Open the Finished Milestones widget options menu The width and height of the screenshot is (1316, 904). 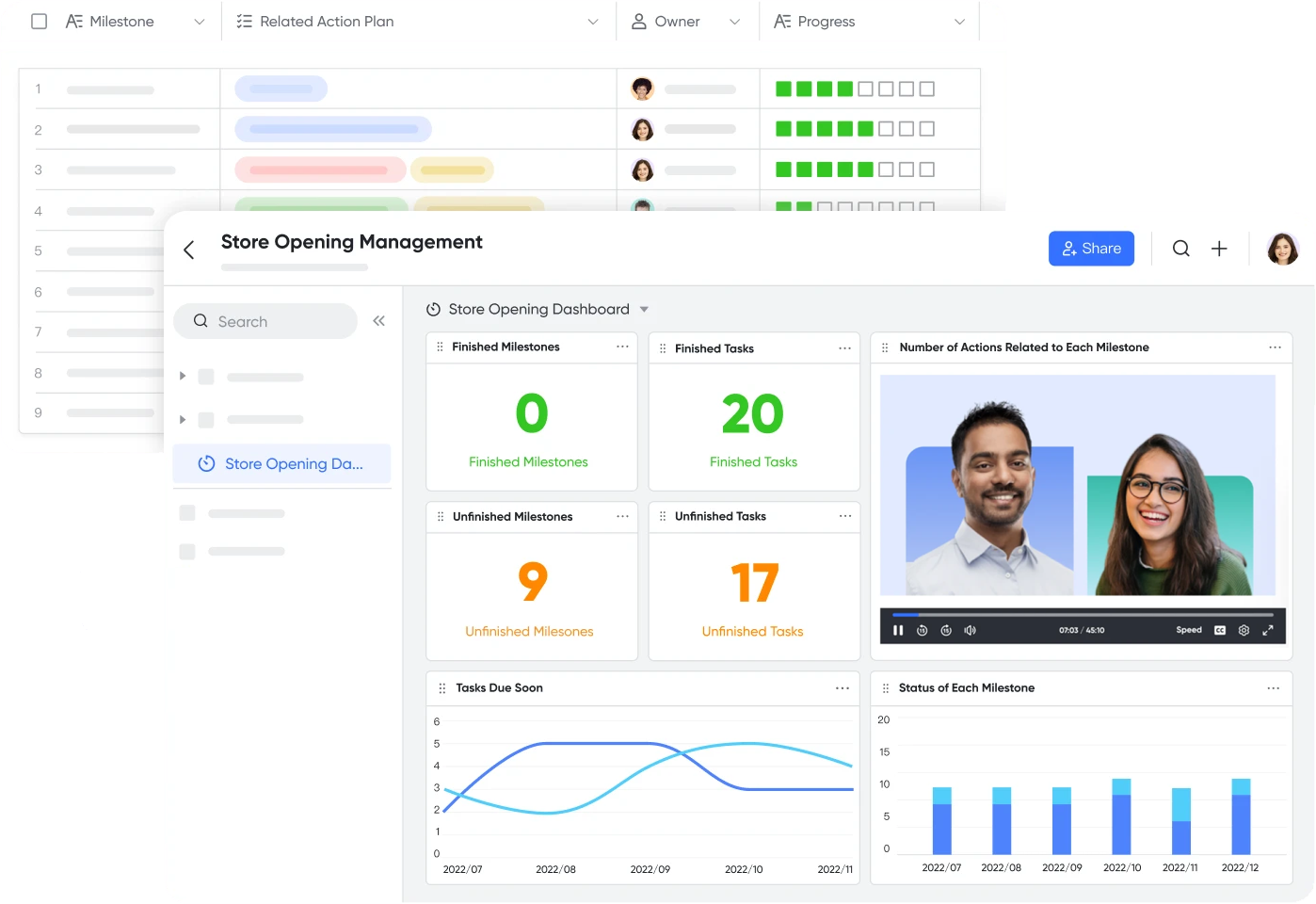coord(622,347)
